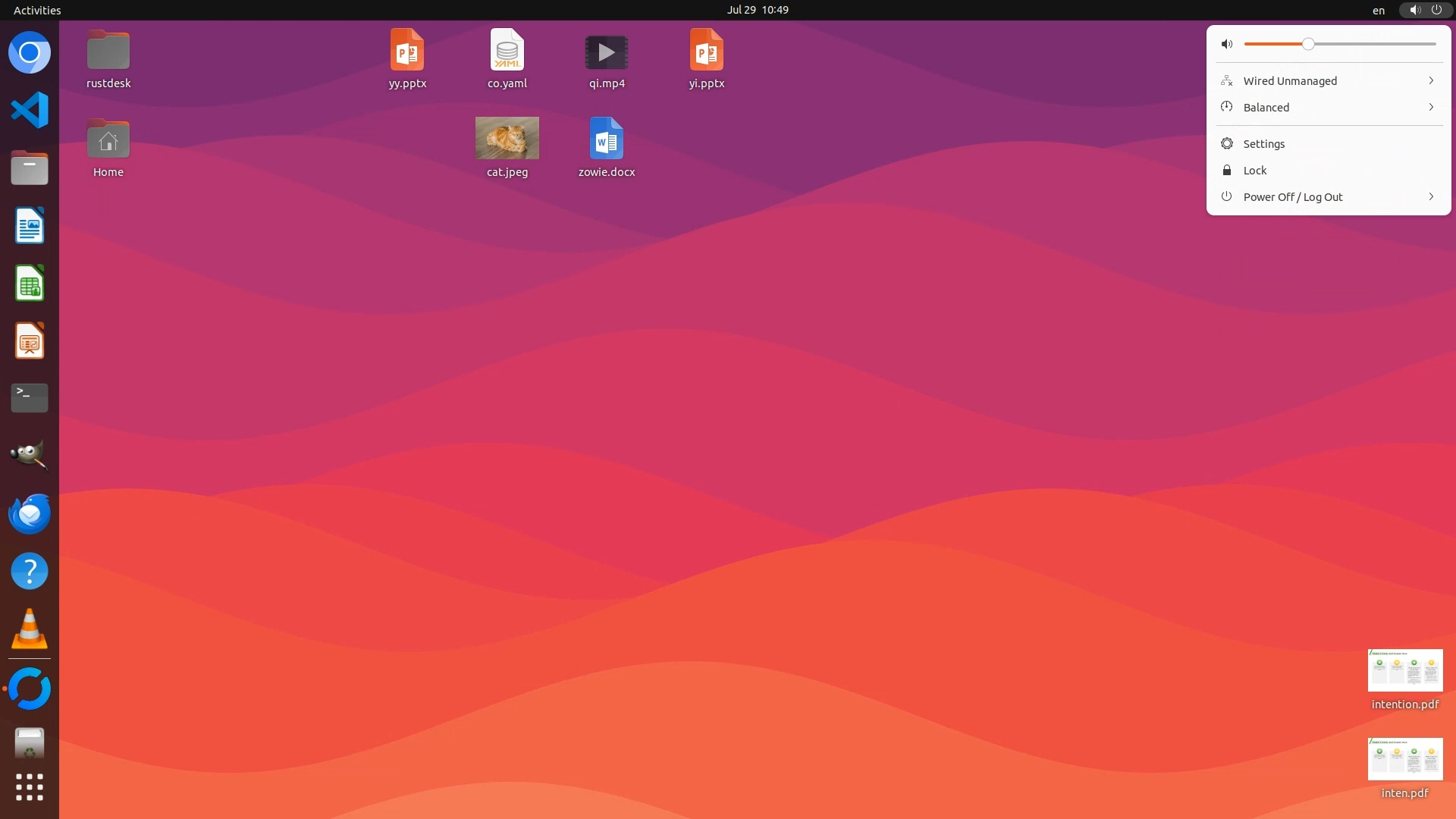Select Lock in system menu
The image size is (1456, 819).
tap(1254, 170)
